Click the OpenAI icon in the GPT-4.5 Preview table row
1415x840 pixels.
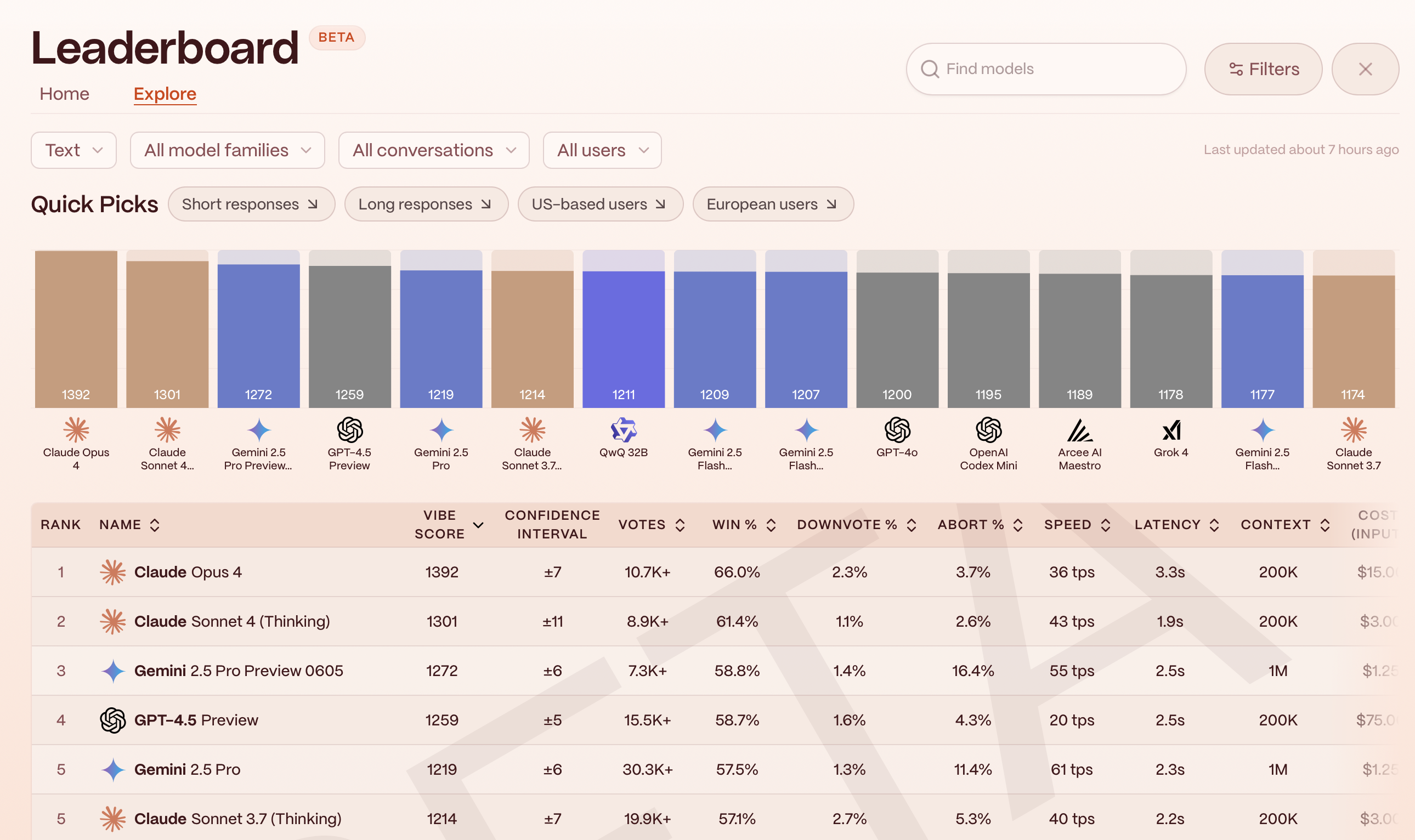tap(112, 720)
